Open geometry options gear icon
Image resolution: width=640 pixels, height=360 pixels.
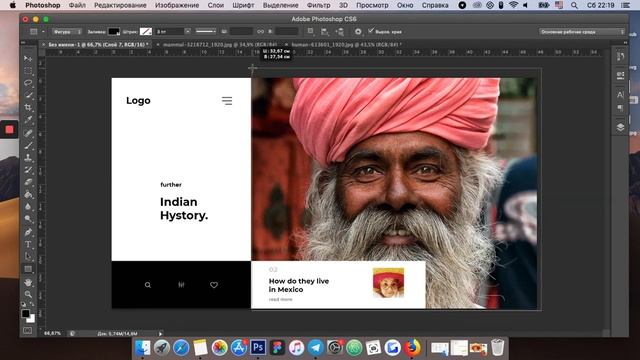(358, 31)
